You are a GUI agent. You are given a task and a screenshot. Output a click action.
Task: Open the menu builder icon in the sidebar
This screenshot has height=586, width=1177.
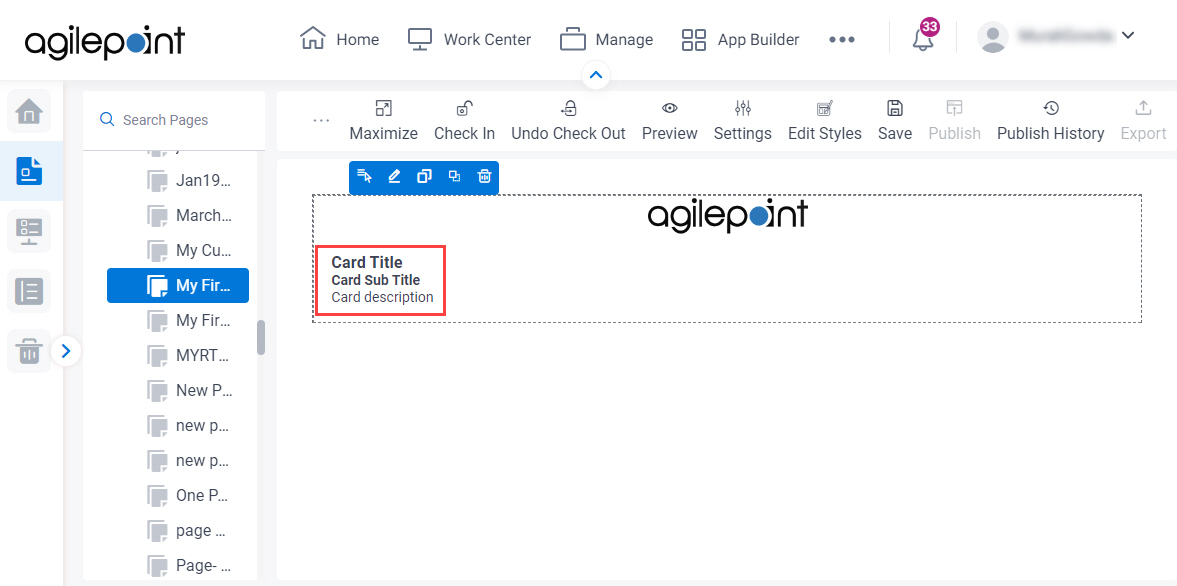[29, 231]
